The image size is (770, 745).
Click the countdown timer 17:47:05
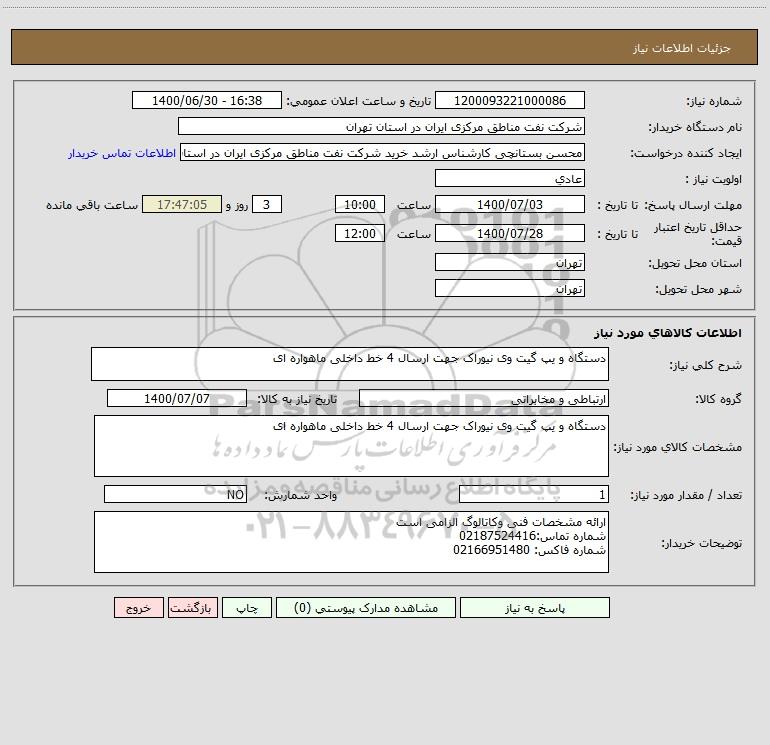(x=182, y=204)
